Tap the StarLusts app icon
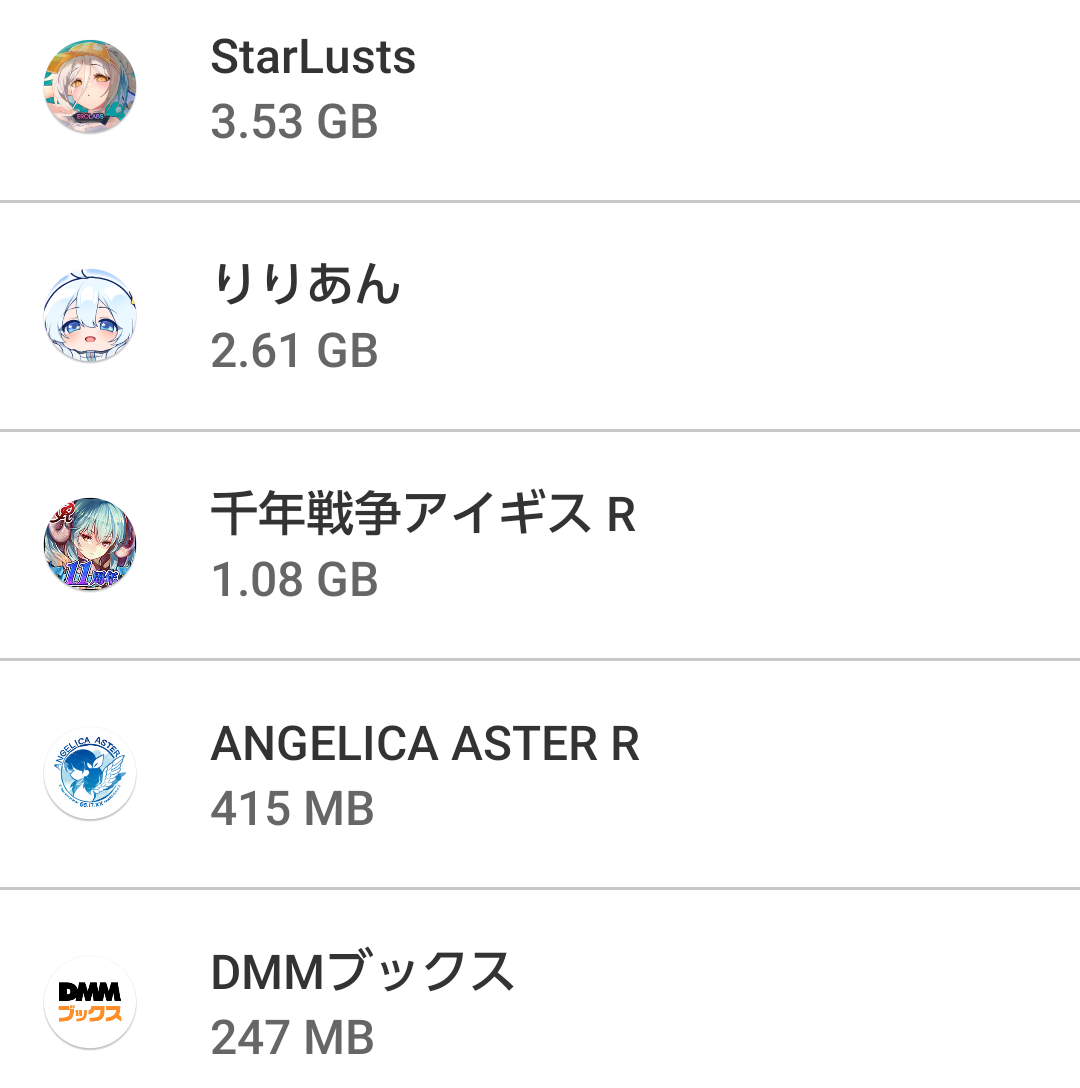This screenshot has height=1088, width=1080. pyautogui.click(x=90, y=86)
